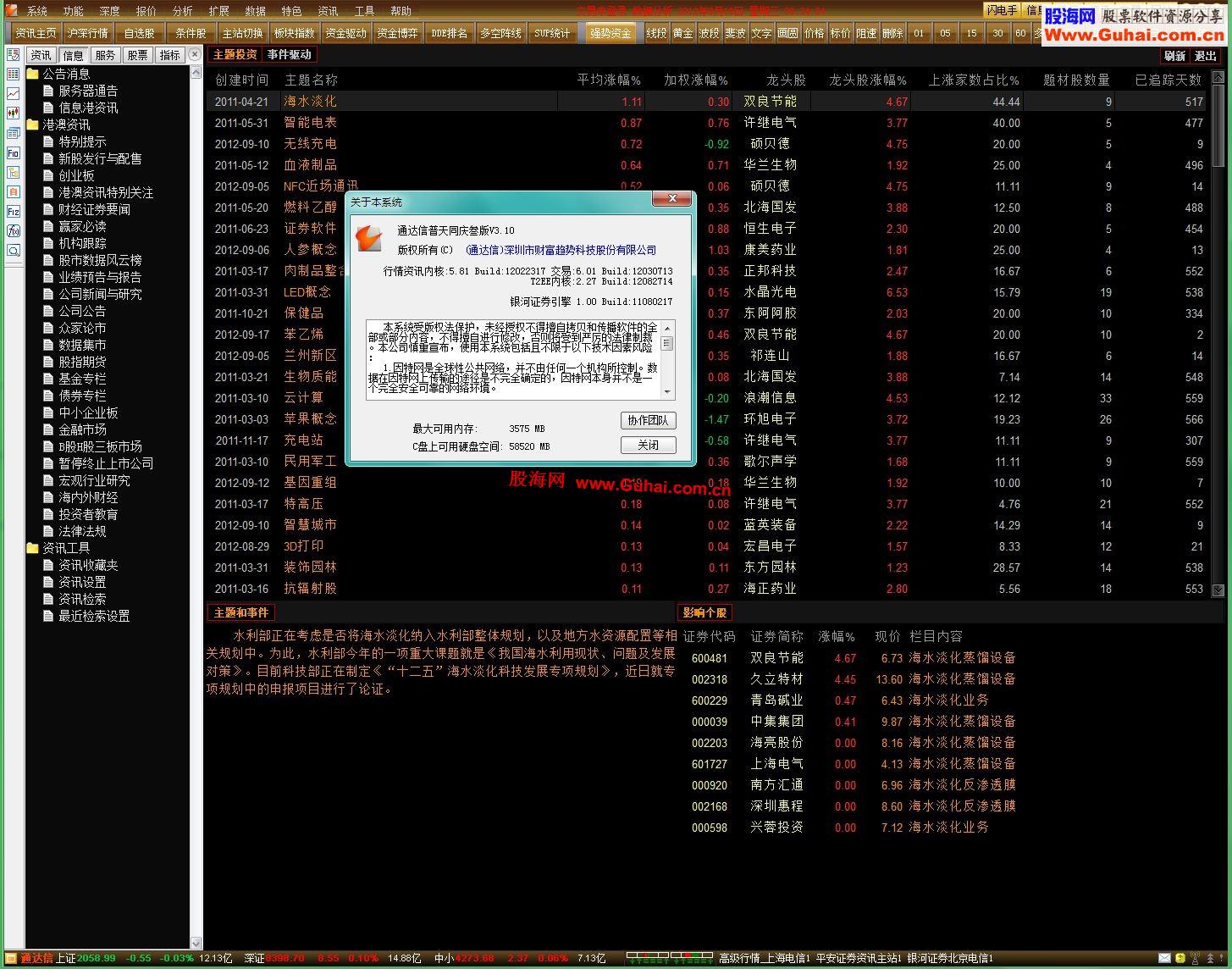The width and height of the screenshot is (1232, 969).
Task: Click down arrow of left tree scrollbar
Action: pos(196,943)
